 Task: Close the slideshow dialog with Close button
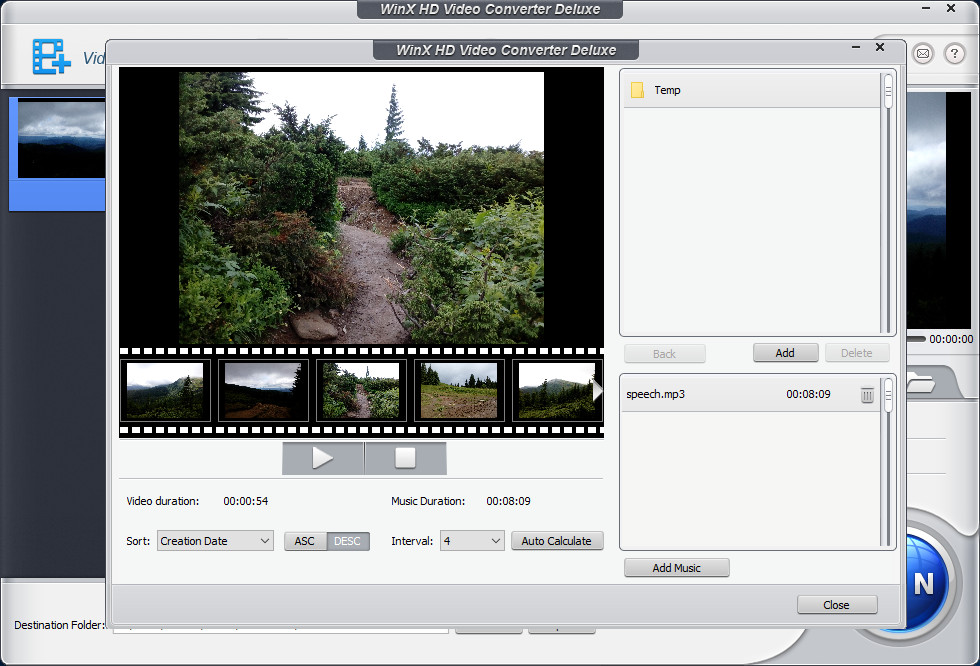coord(837,605)
